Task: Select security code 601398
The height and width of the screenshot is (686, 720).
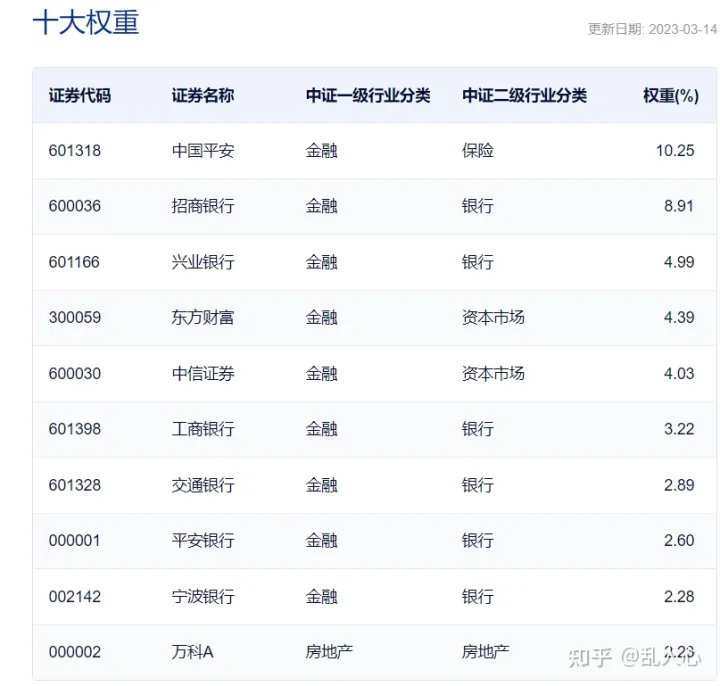Action: pyautogui.click(x=75, y=429)
